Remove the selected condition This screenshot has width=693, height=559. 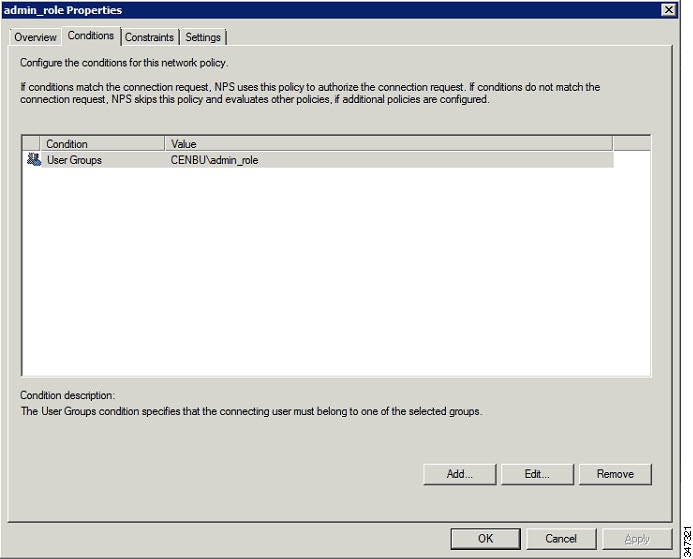615,474
